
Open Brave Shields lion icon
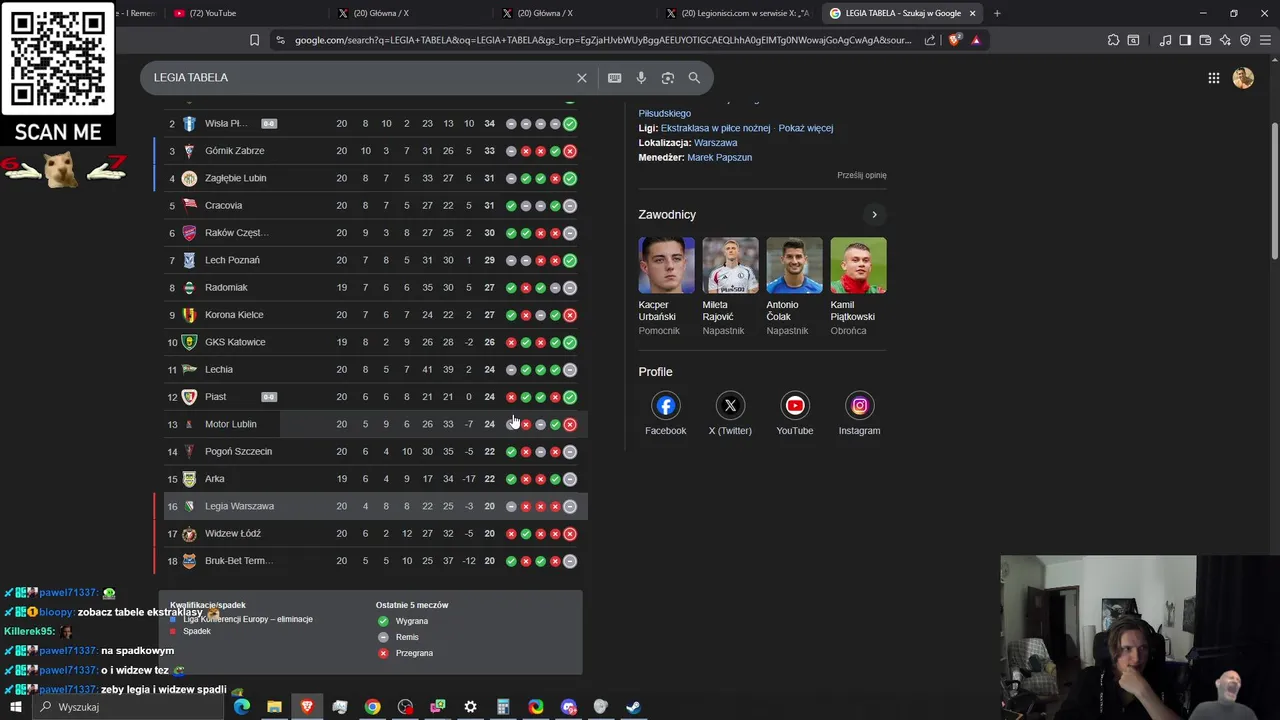(954, 40)
